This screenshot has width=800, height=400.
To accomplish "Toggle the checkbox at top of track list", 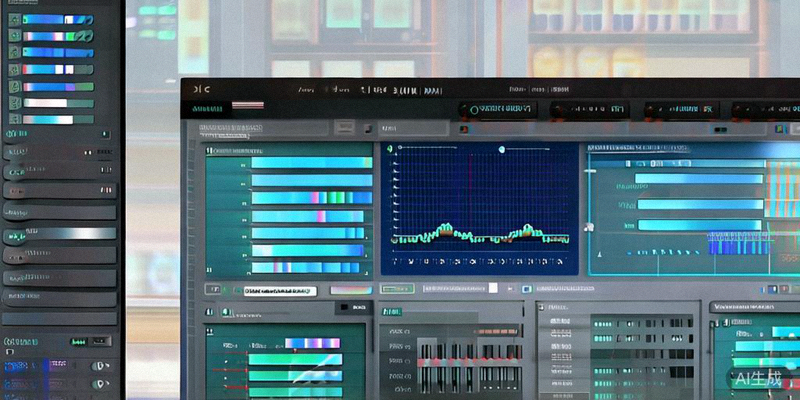I will [x=209, y=151].
